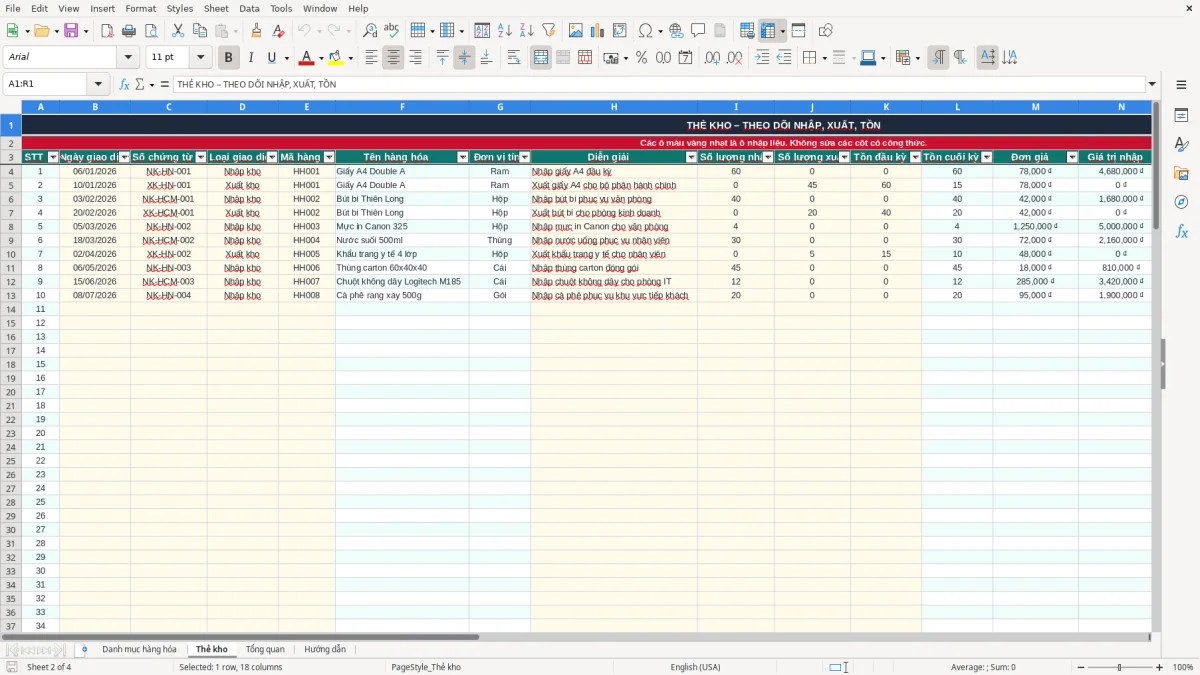This screenshot has height=675, width=1200.
Task: Open the Đơn giá filter dropdown
Action: (1072, 158)
